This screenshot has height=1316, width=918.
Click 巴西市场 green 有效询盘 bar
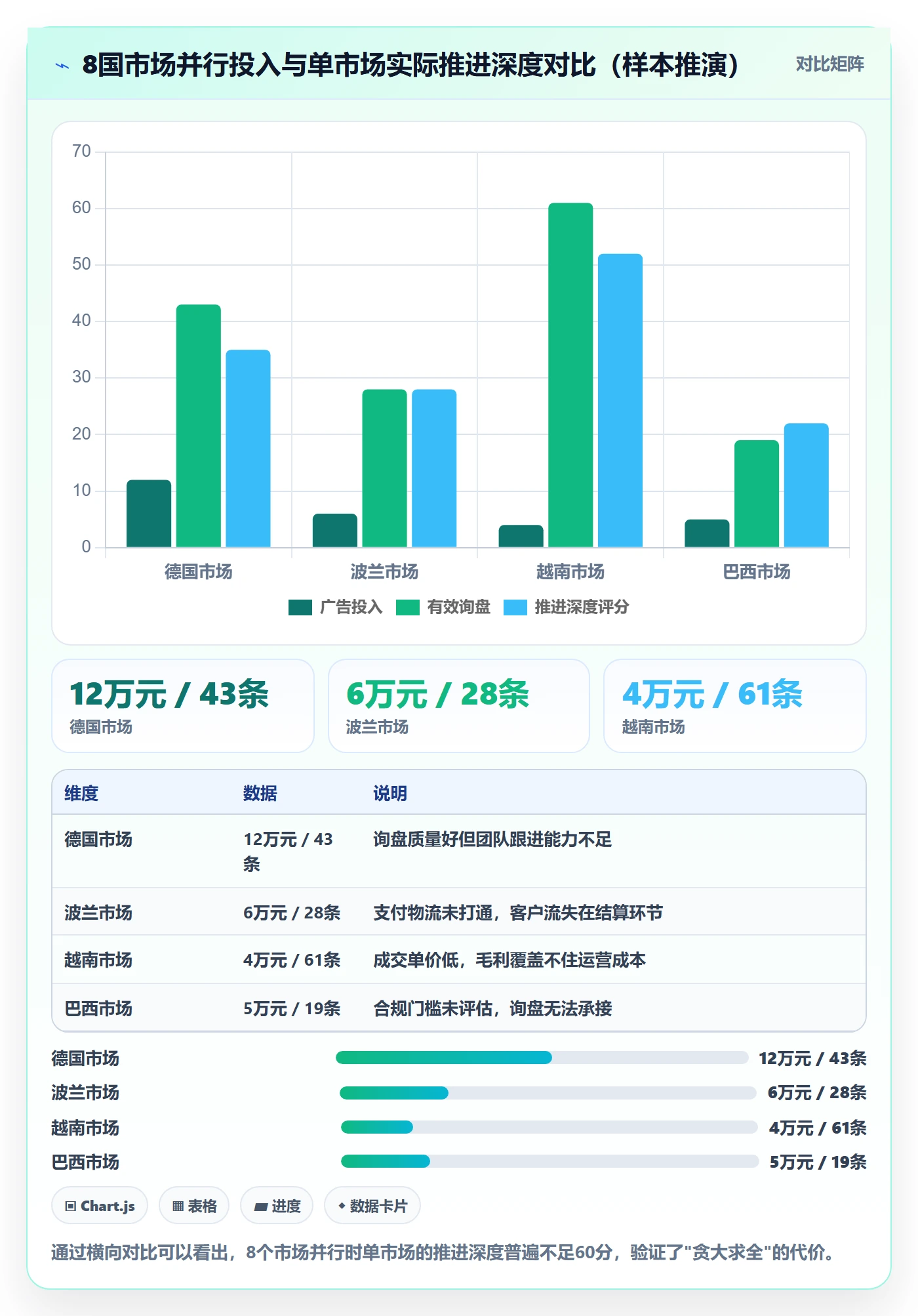[757, 493]
